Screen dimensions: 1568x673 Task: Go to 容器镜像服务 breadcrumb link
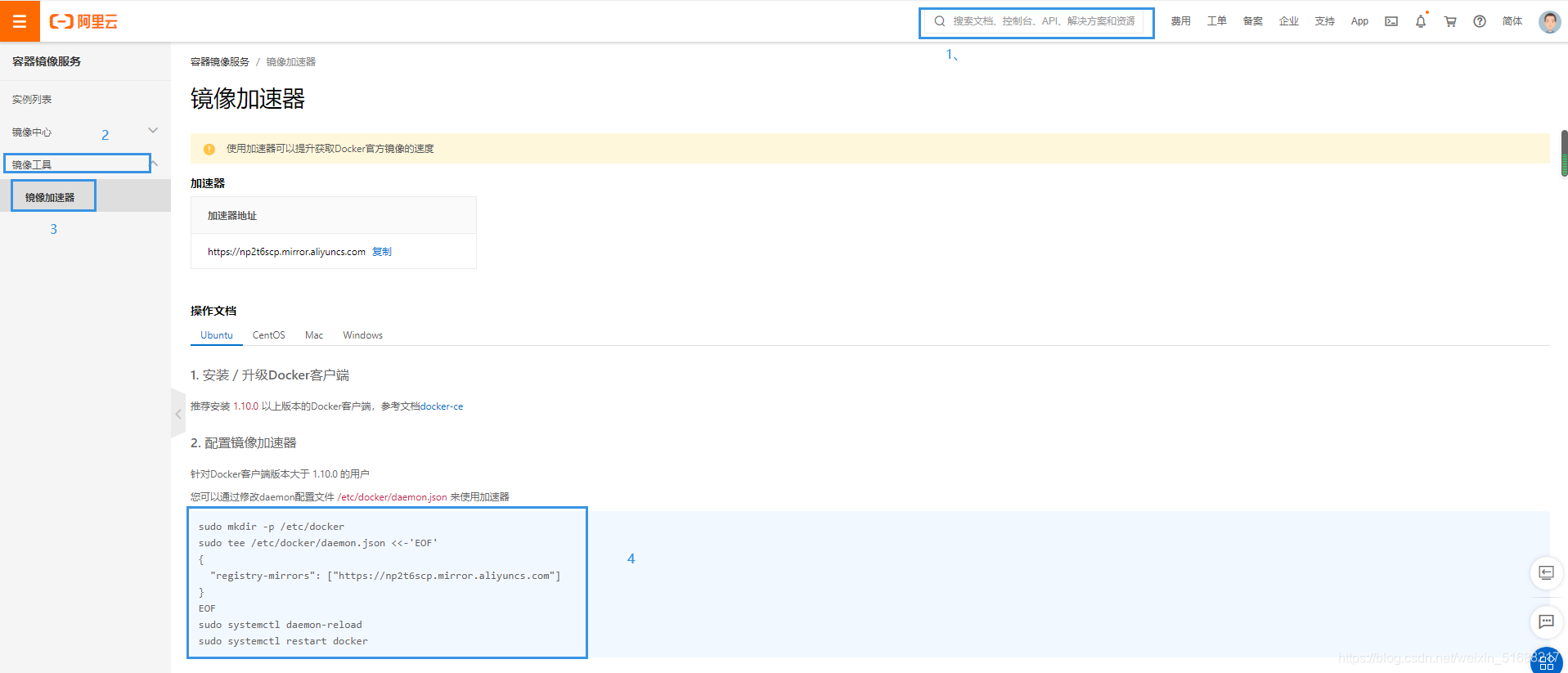(220, 62)
